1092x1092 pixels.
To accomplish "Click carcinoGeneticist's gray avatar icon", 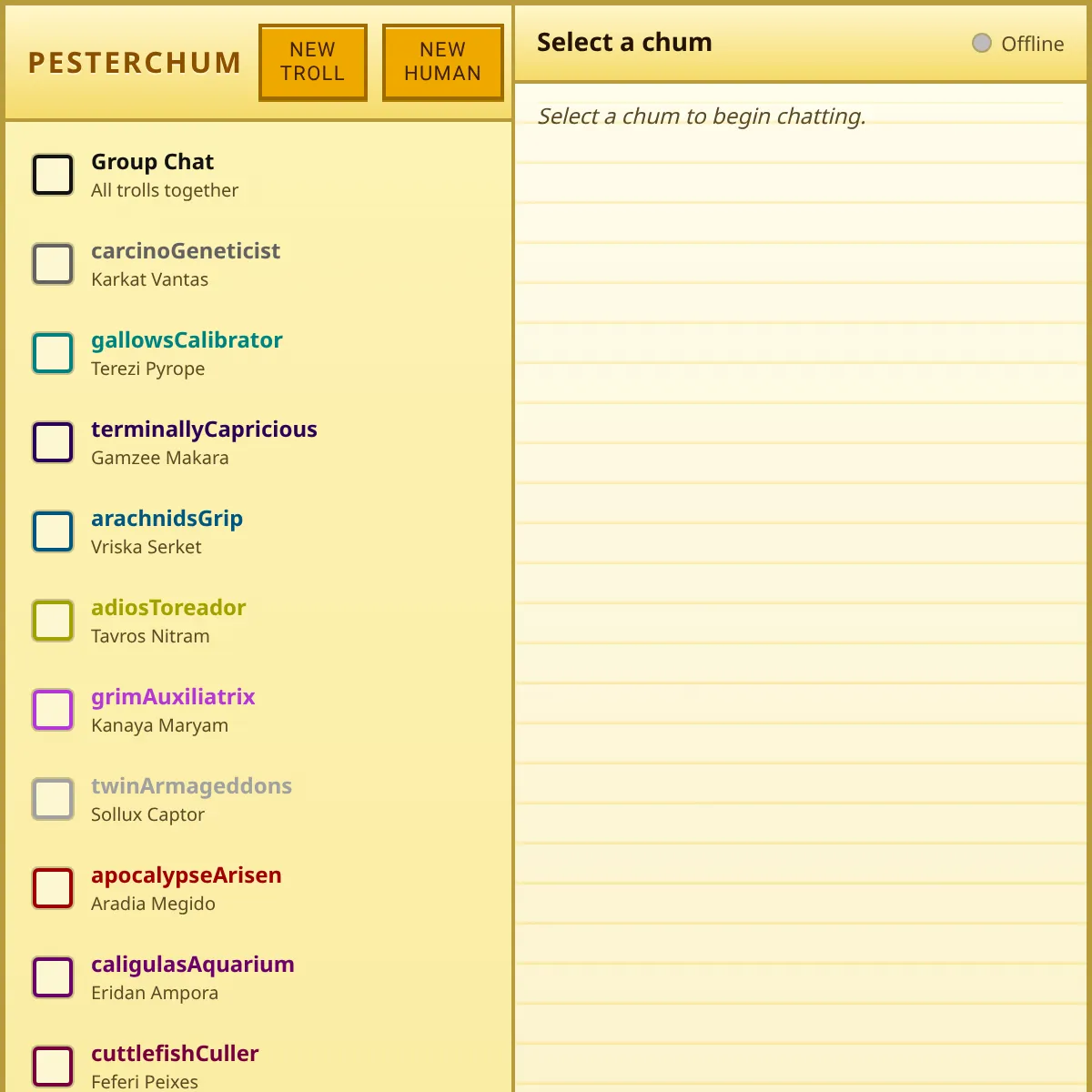I will coord(53,264).
